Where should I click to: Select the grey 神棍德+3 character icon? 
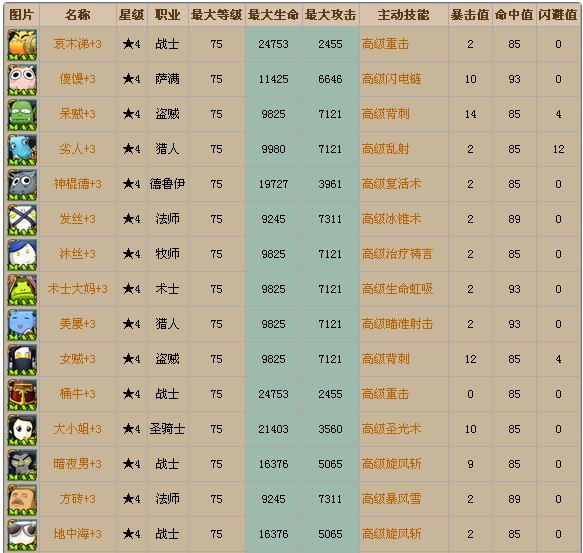click(22, 184)
